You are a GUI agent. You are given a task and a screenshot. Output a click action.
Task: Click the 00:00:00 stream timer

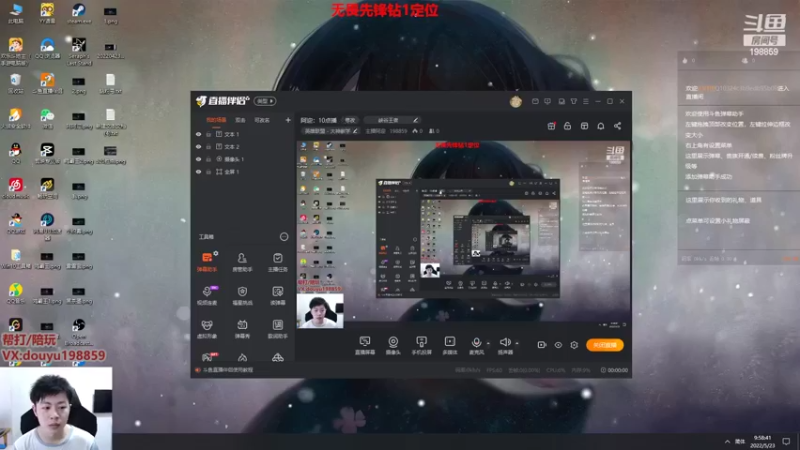pos(614,370)
